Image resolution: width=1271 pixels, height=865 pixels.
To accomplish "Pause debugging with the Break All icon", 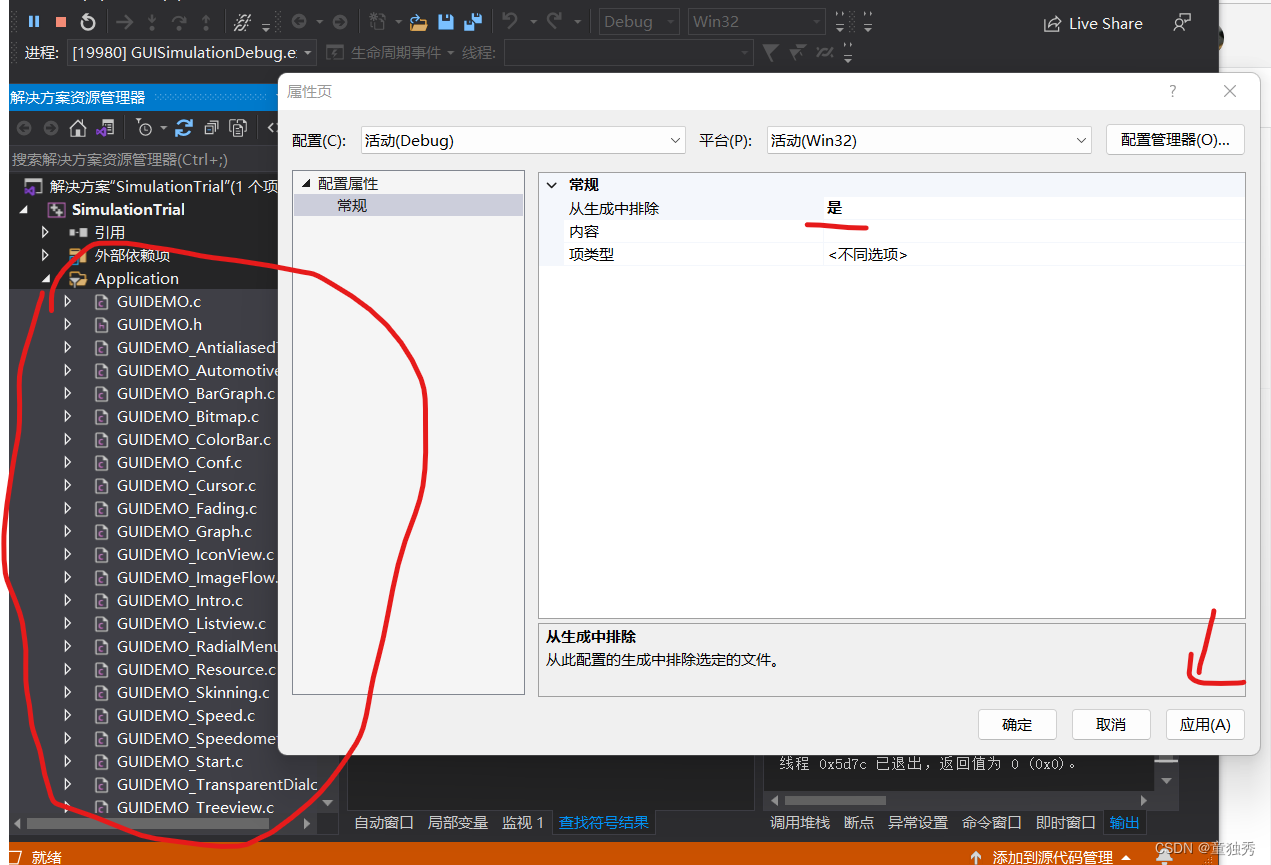I will (x=34, y=22).
